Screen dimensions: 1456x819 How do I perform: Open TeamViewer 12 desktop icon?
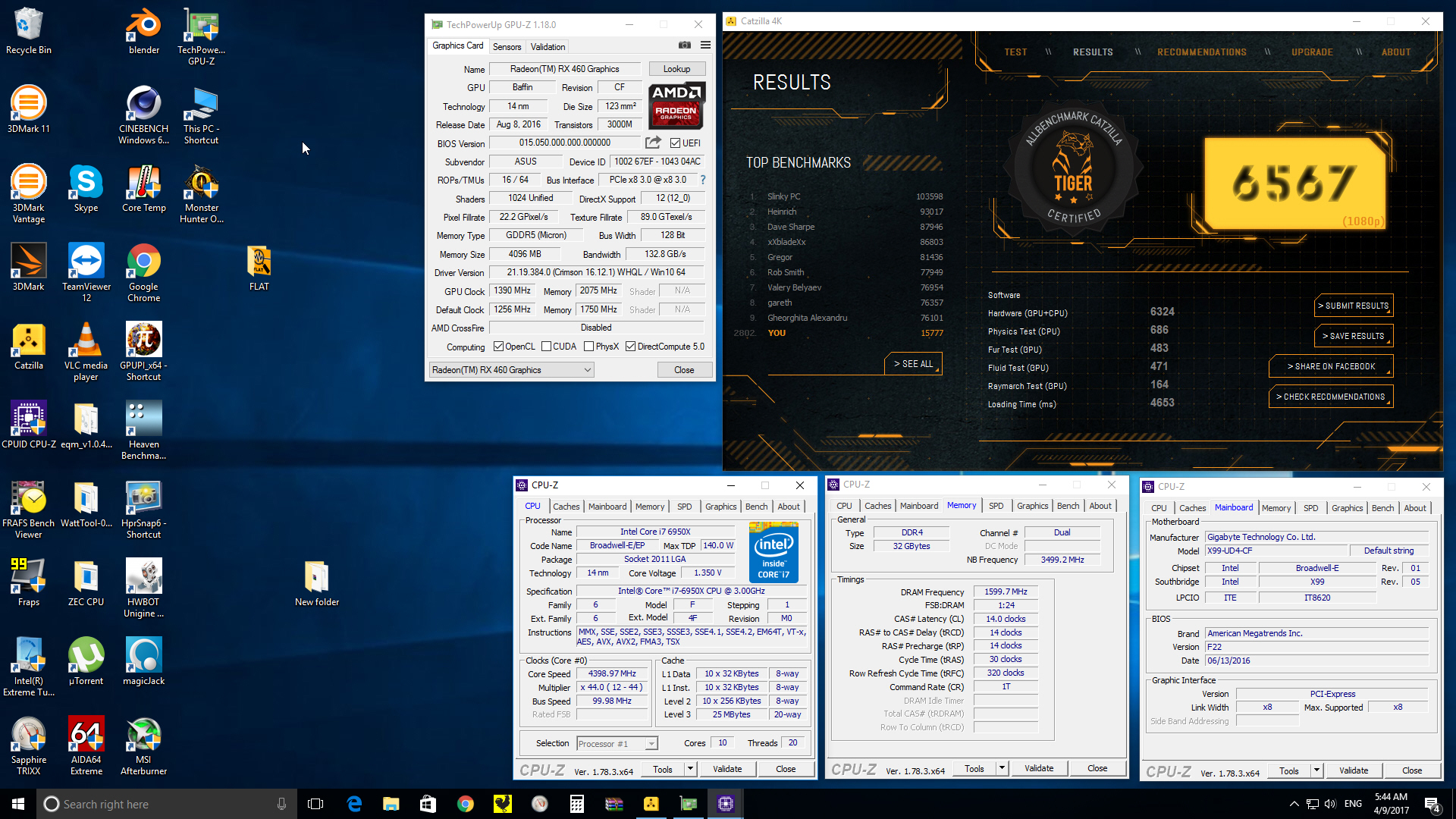[86, 273]
